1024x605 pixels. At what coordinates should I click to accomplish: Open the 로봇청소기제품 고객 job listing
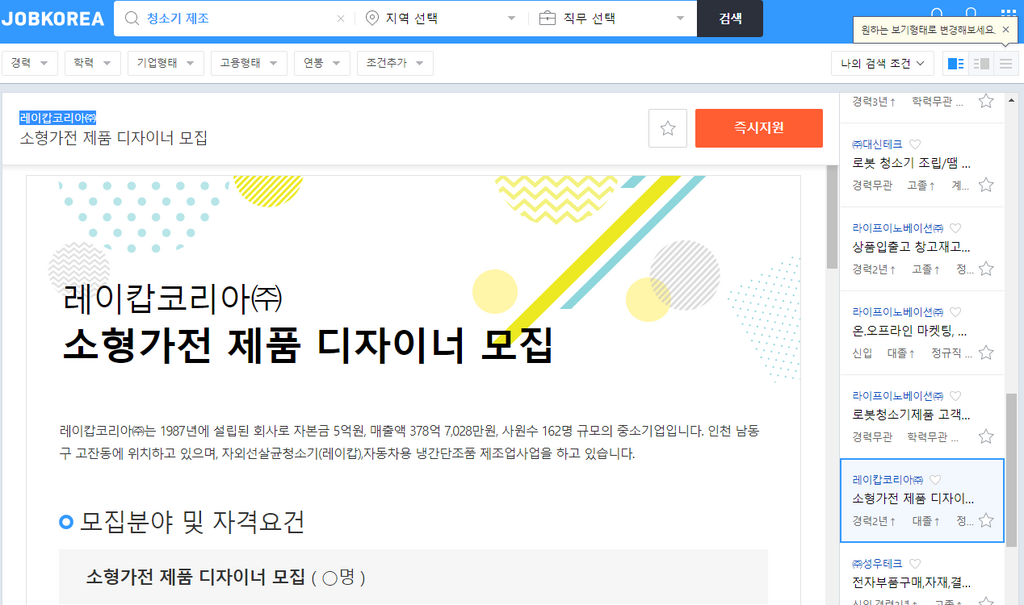pyautogui.click(x=911, y=414)
